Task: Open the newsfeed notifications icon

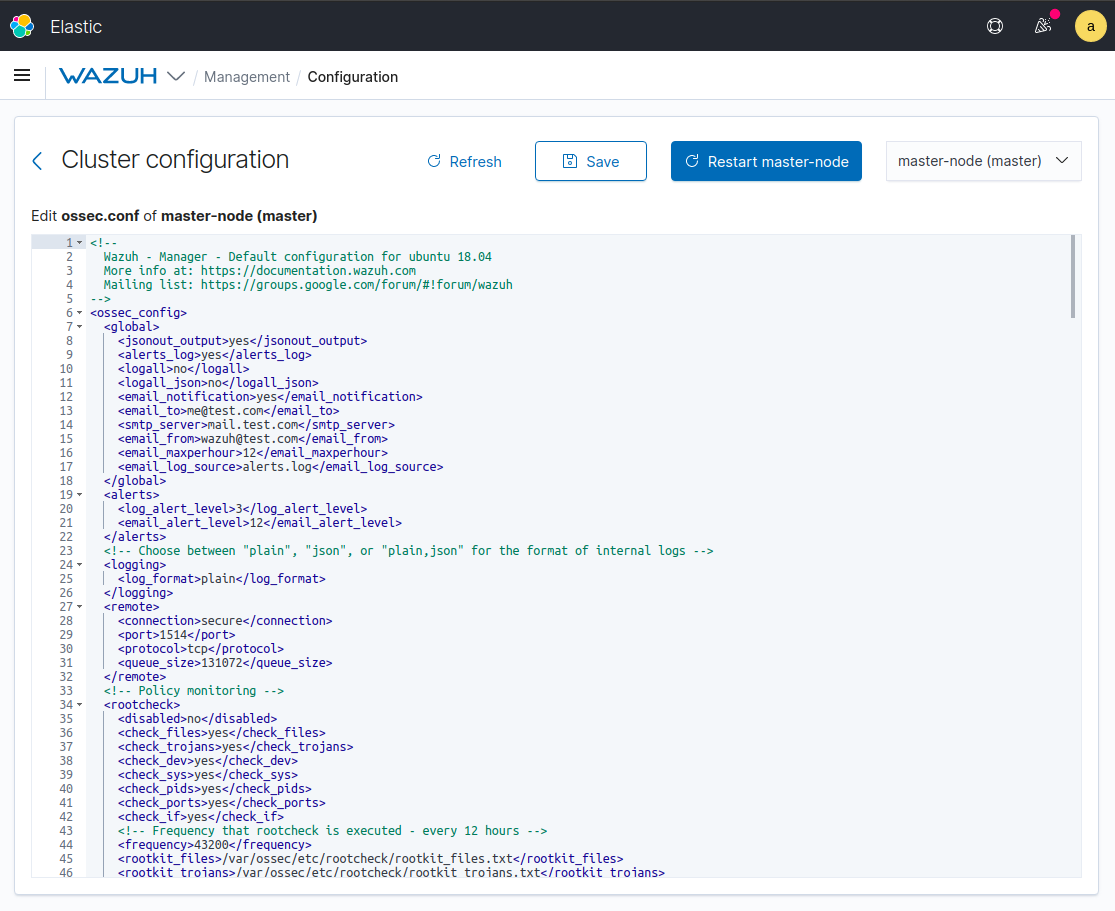Action: [x=1043, y=26]
